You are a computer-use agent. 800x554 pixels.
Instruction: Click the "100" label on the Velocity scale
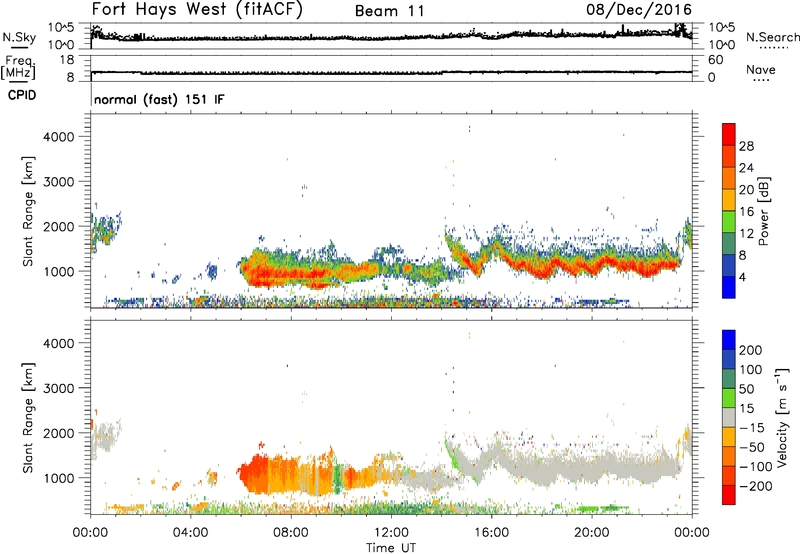tap(751, 370)
